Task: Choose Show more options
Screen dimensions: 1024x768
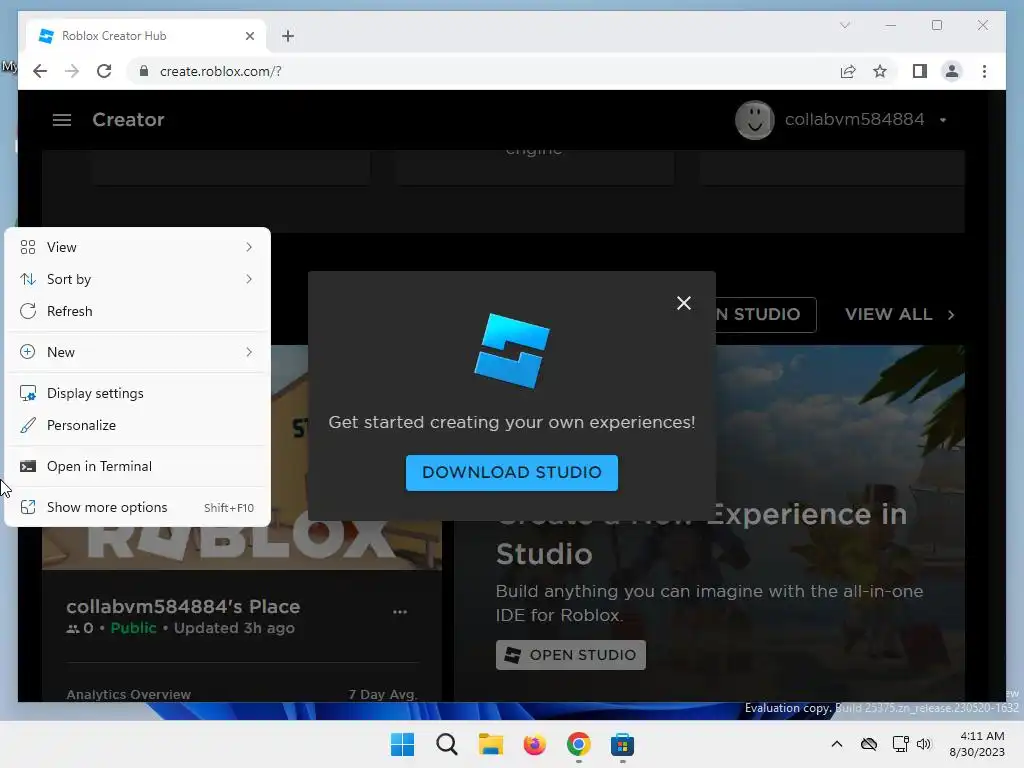Action: pyautogui.click(x=137, y=507)
